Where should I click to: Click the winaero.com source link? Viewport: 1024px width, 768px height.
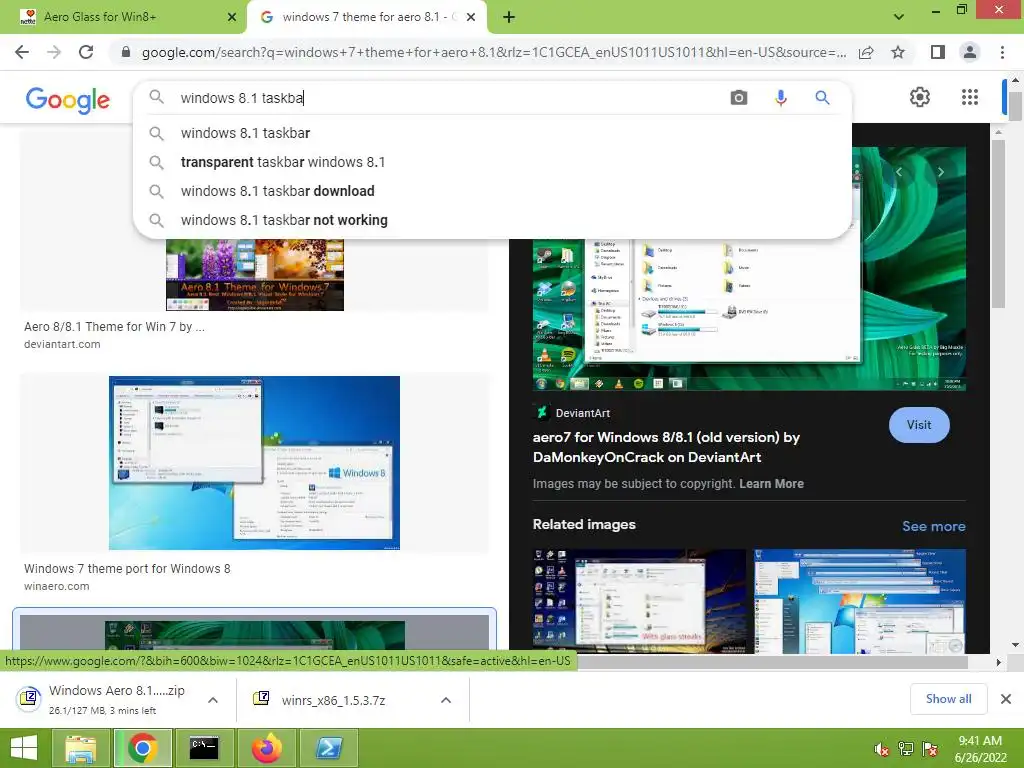point(57,586)
